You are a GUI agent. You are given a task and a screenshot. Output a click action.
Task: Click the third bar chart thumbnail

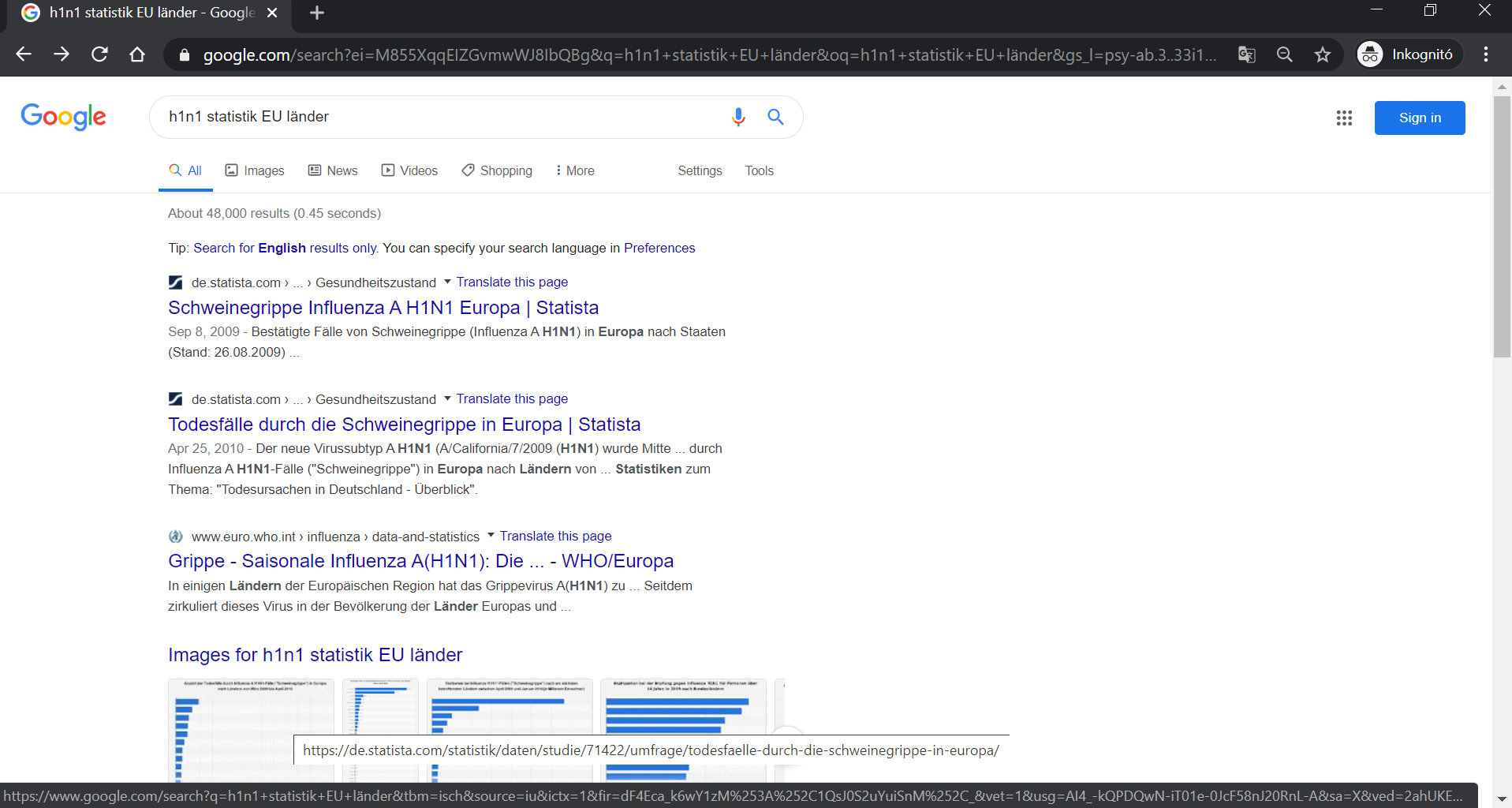(x=510, y=706)
